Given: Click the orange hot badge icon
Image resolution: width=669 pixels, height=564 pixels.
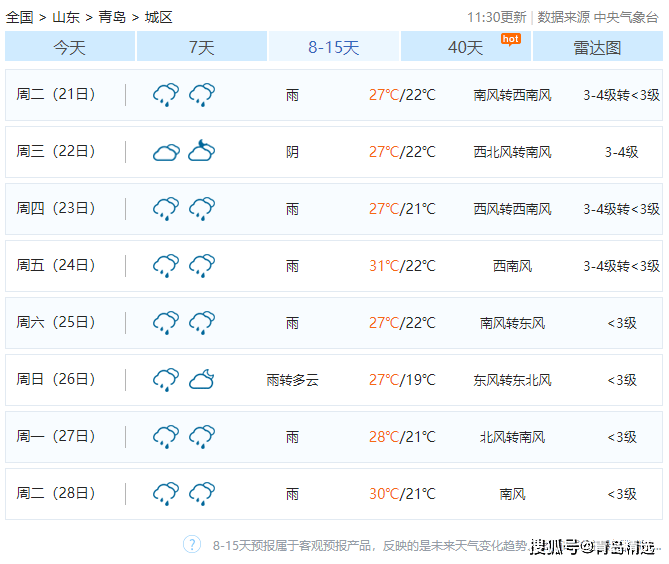Looking at the screenshot, I should (x=510, y=39).
